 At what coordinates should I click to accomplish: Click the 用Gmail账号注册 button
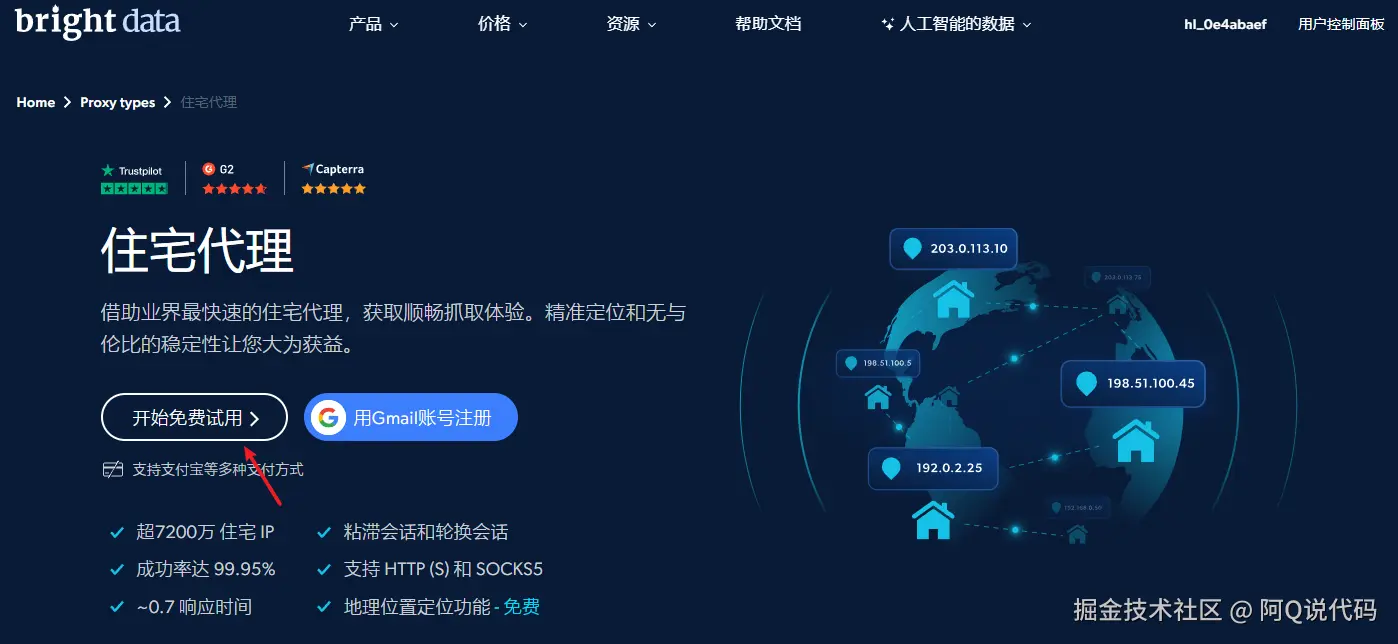pyautogui.click(x=411, y=417)
